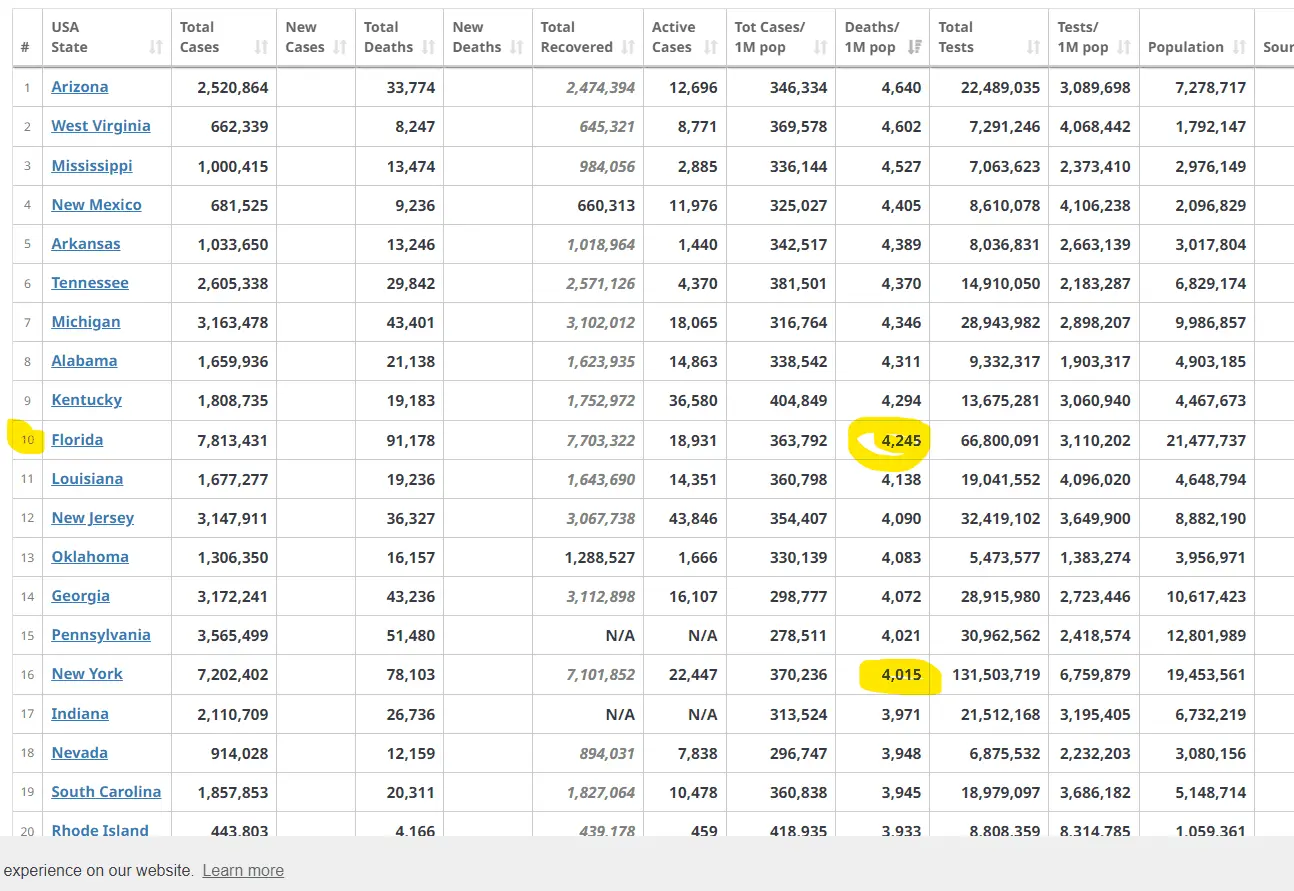This screenshot has width=1294, height=891.
Task: Open the West Virginia state page
Action: coord(101,126)
